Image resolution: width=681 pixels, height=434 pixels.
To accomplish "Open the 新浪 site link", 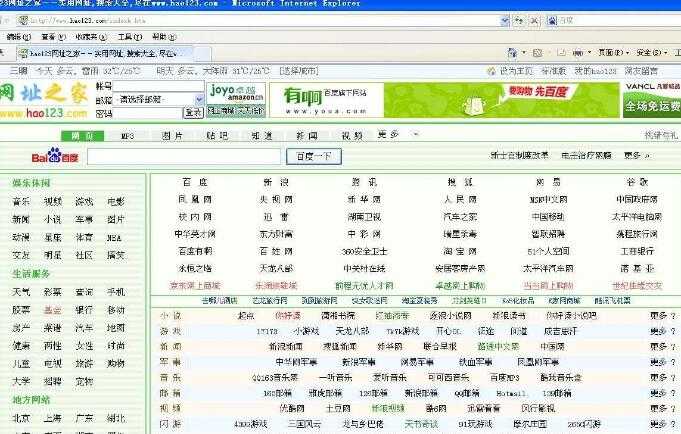I will click(276, 182).
